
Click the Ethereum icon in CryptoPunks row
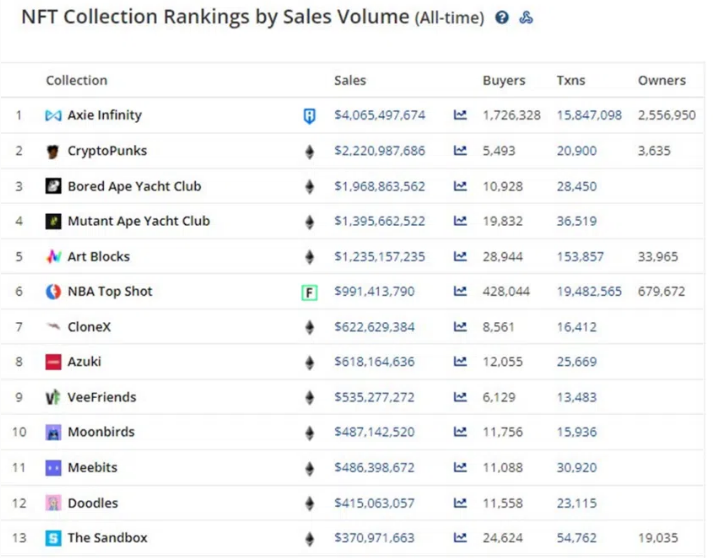coord(309,151)
